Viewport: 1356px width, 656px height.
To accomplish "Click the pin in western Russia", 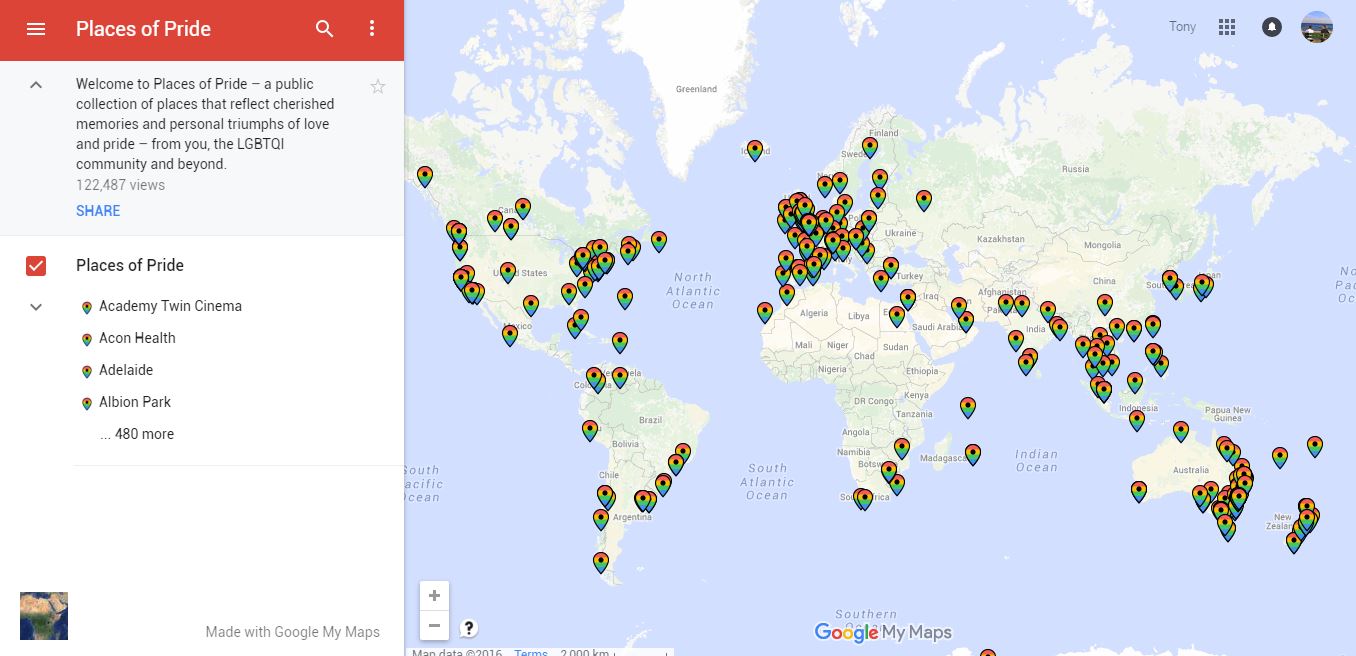I will point(924,200).
